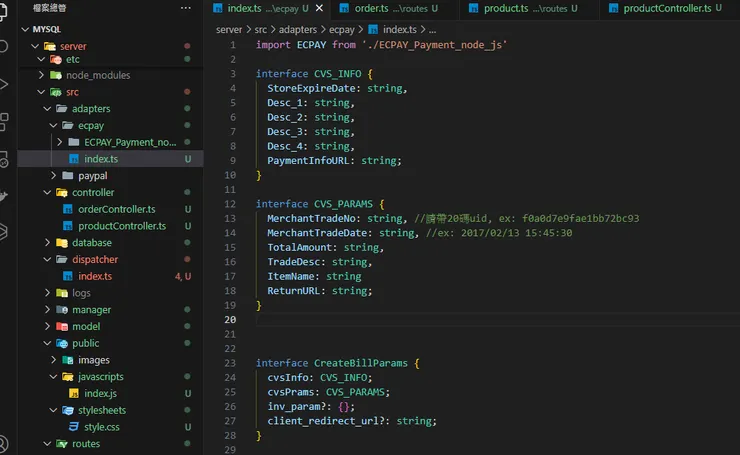740x455 pixels.
Task: Click the adapters breadcrumb segment
Action: (304, 30)
